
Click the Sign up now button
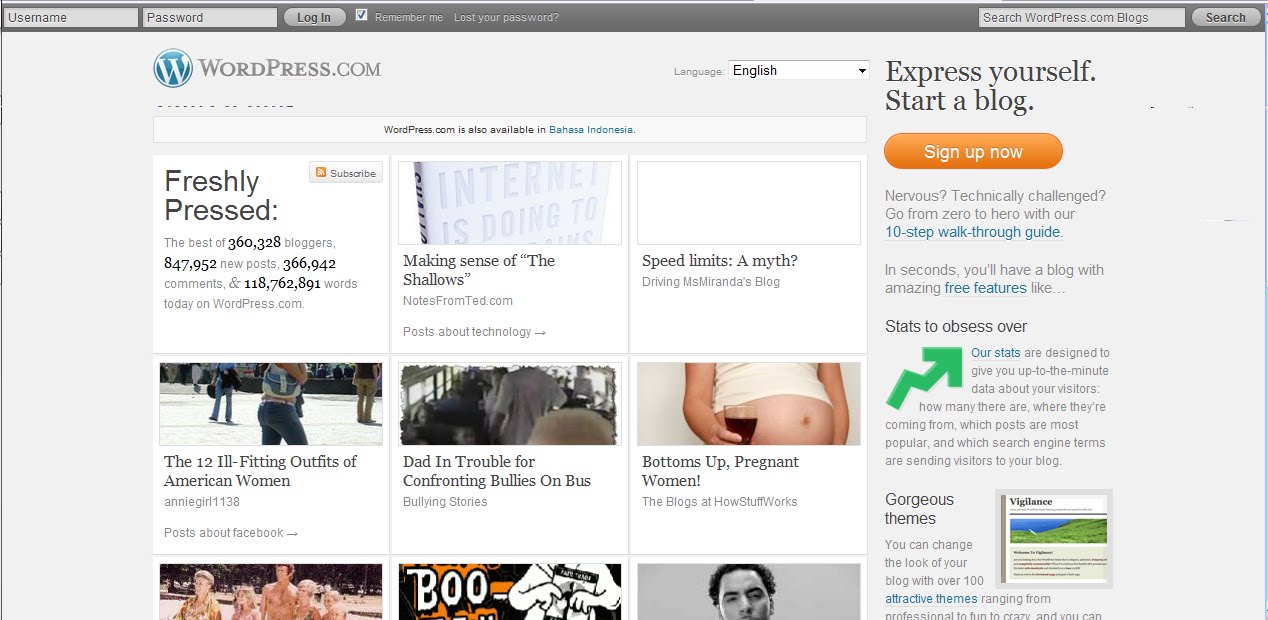click(973, 152)
